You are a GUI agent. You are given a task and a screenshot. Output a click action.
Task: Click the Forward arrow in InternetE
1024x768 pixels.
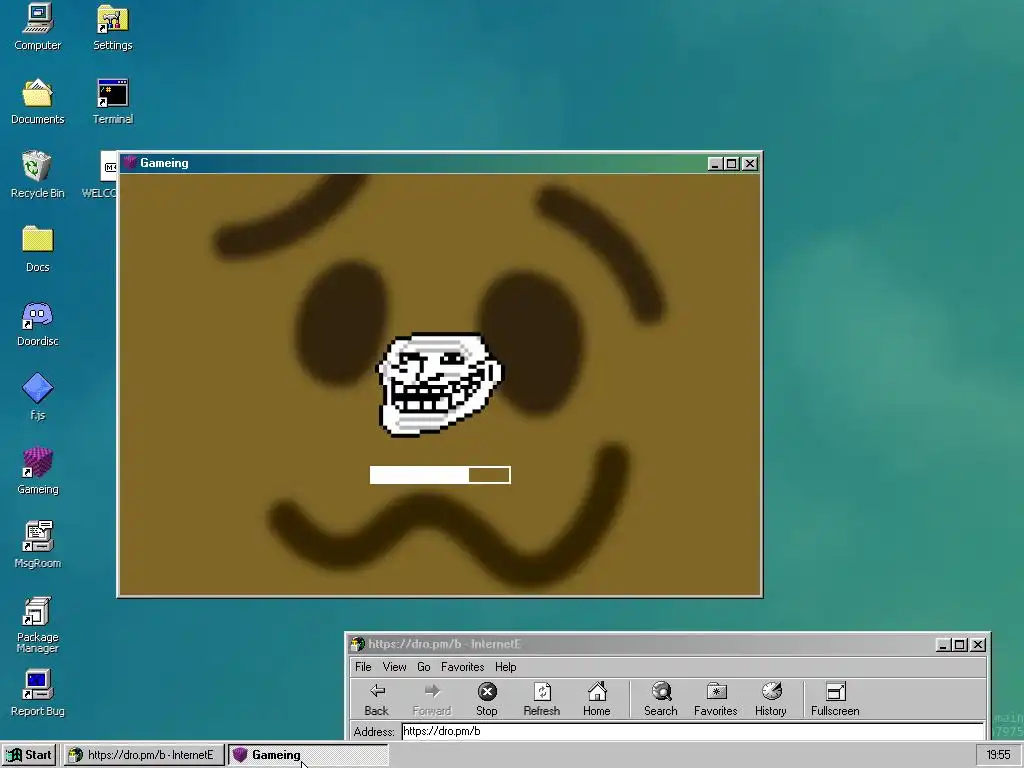click(432, 699)
